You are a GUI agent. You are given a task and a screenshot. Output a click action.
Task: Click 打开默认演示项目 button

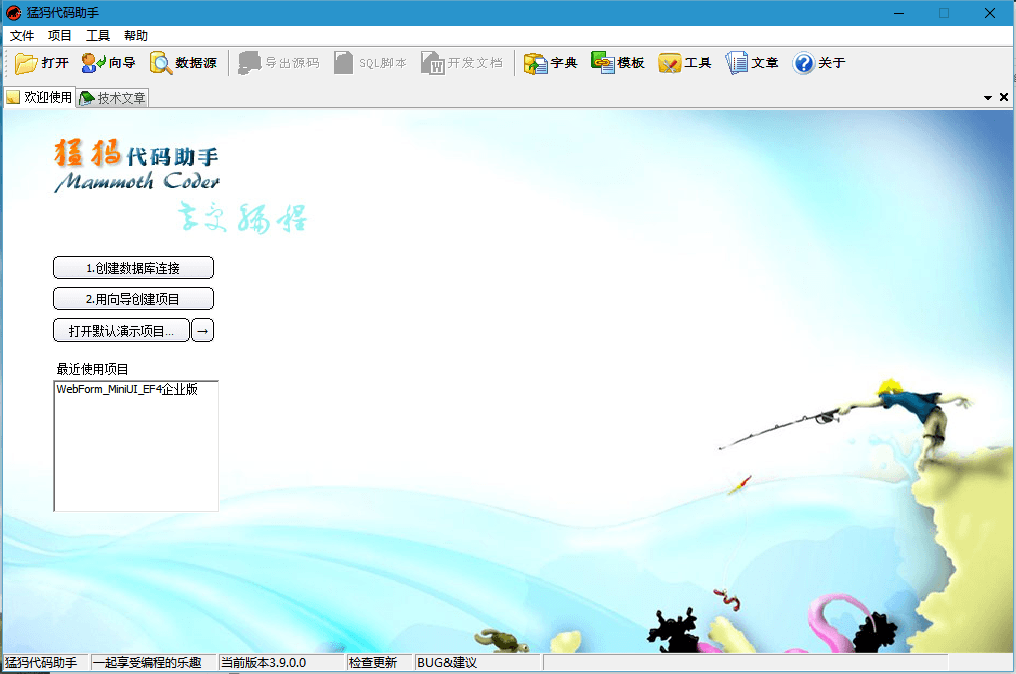(121, 331)
